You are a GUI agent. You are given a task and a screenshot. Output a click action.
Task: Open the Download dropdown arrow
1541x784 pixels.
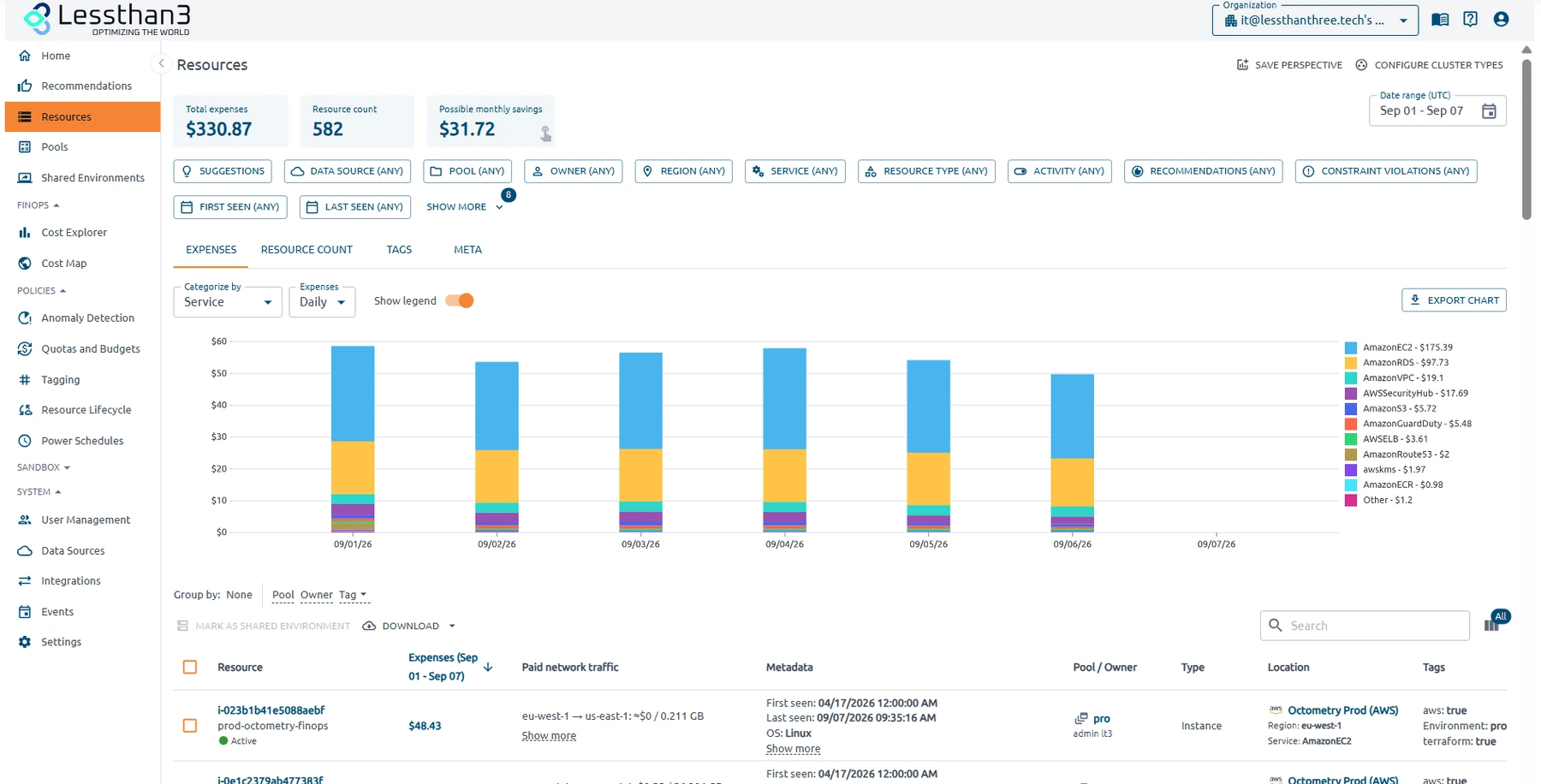(452, 627)
